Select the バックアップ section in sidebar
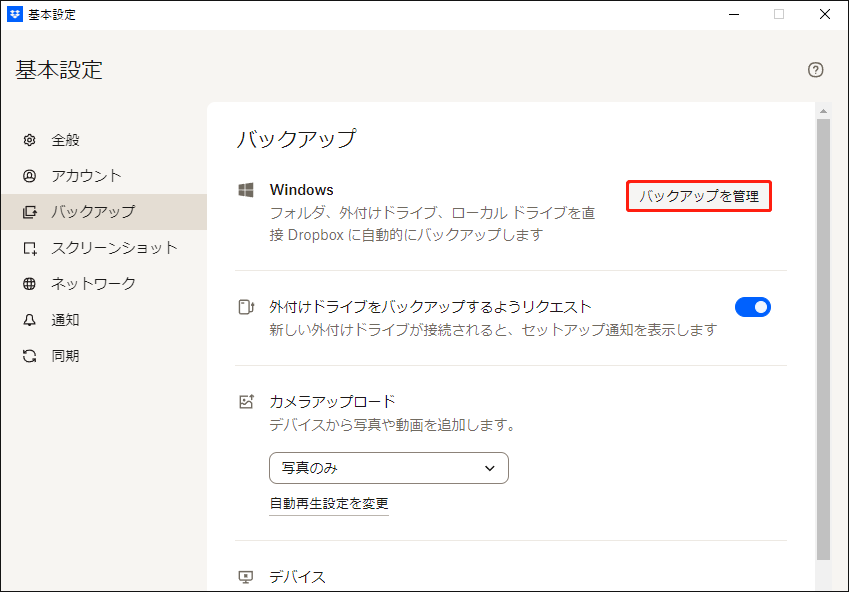The width and height of the screenshot is (849, 592). [104, 212]
